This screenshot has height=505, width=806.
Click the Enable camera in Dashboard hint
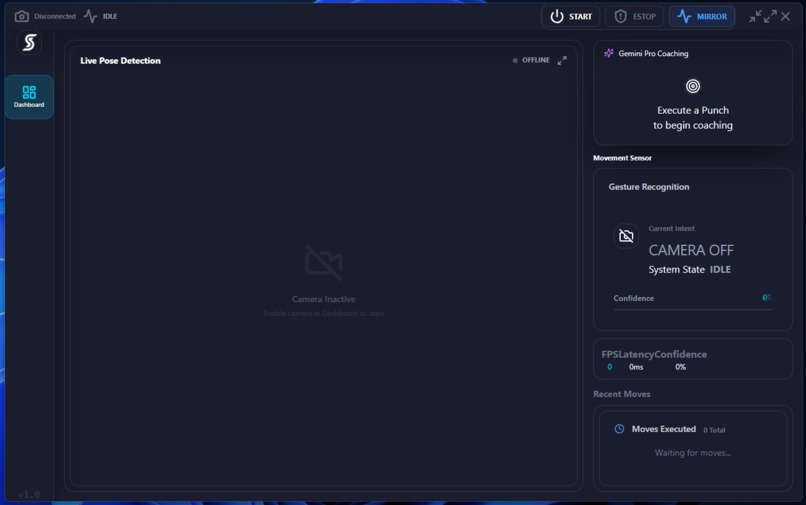tap(323, 313)
